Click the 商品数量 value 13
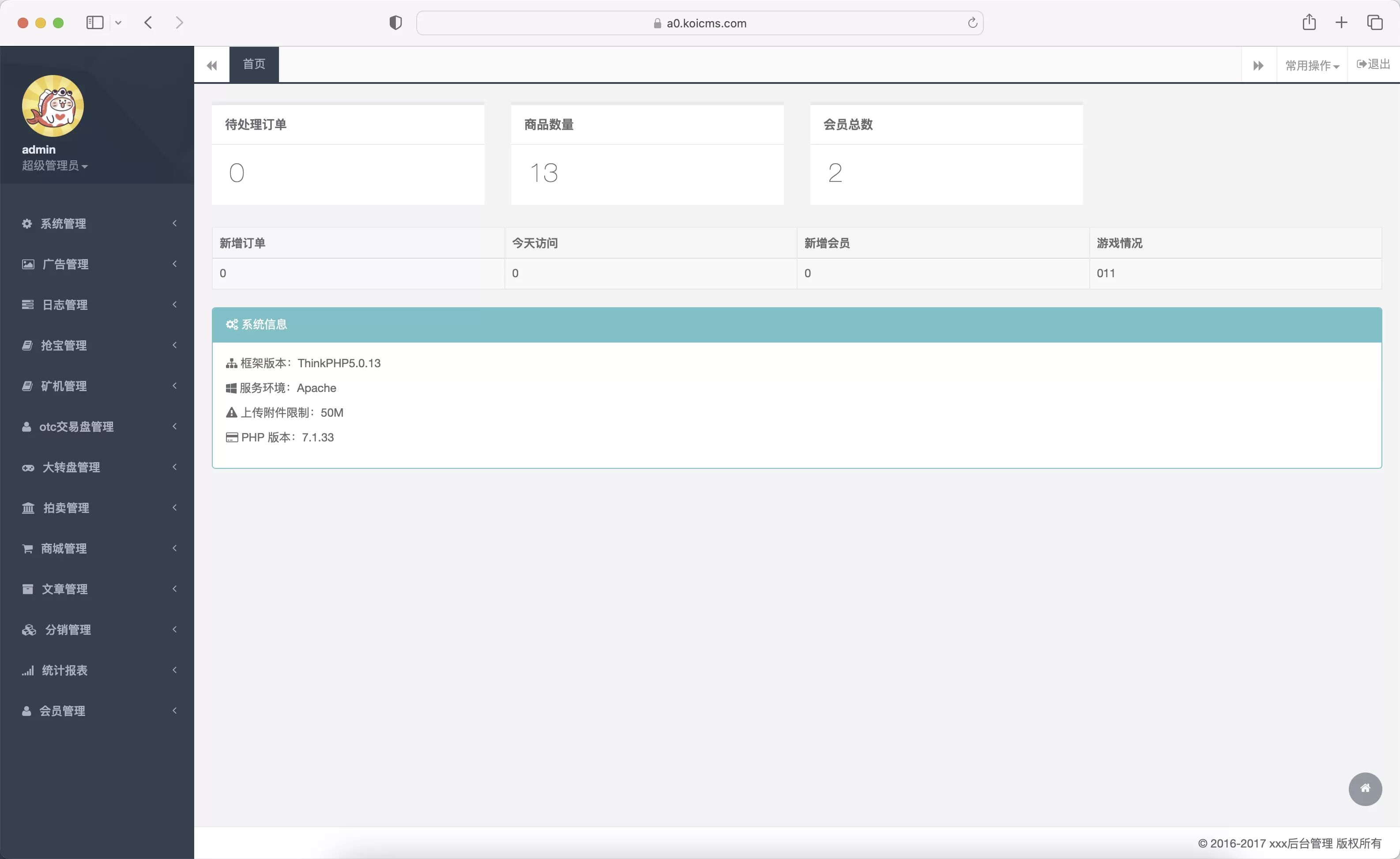1400x859 pixels. click(544, 173)
